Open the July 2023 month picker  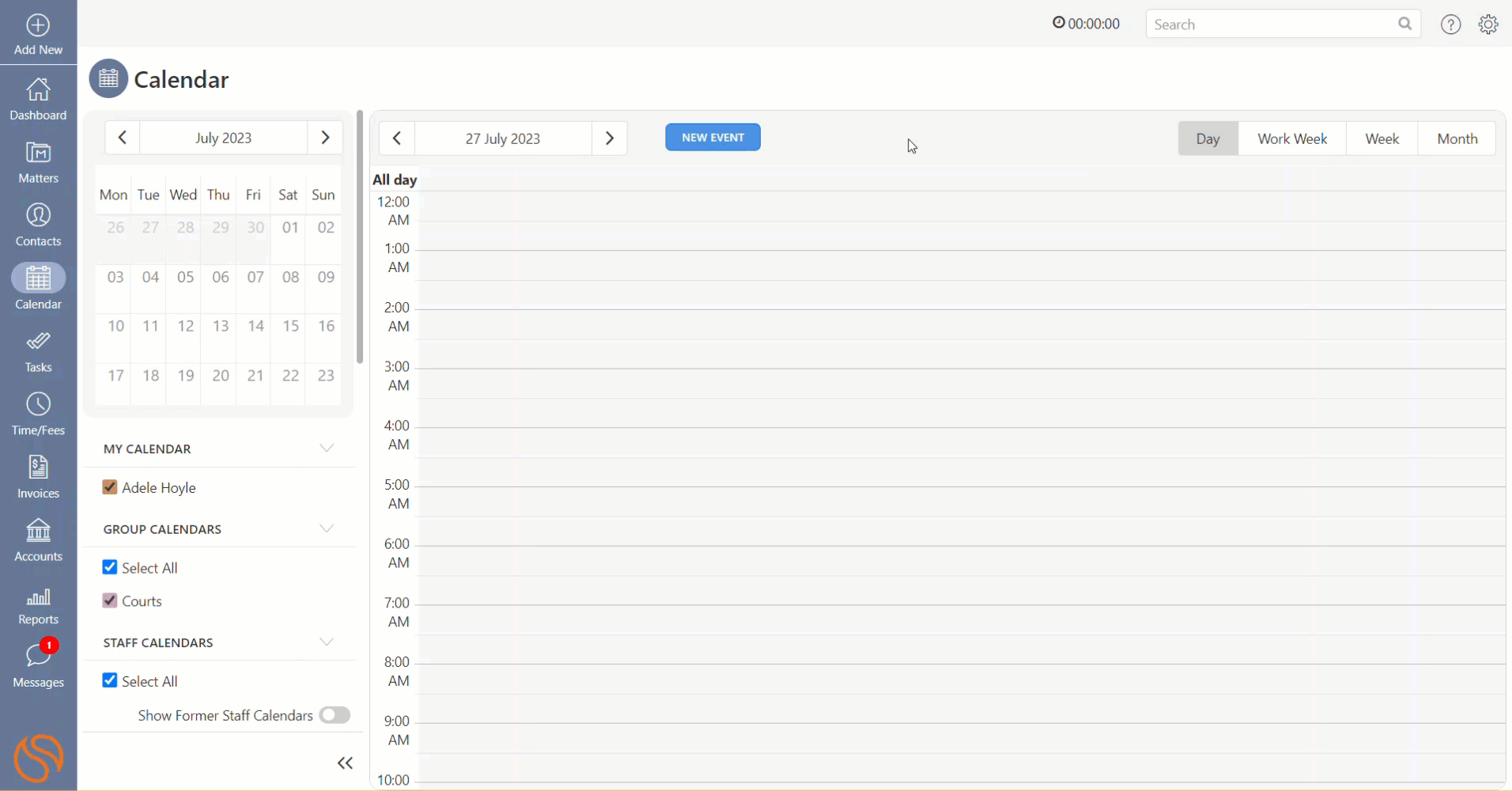pos(224,138)
